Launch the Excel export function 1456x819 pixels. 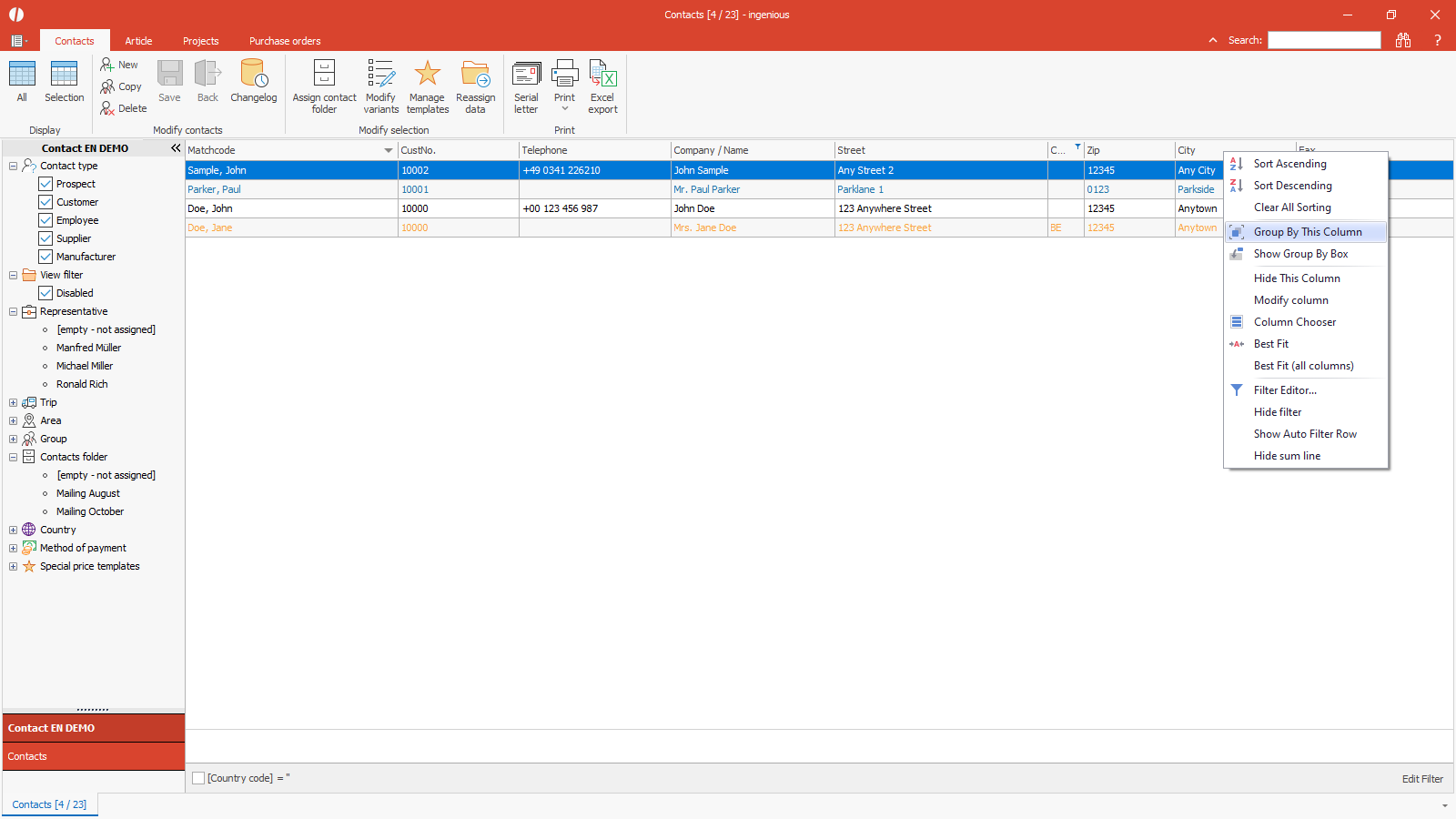(602, 75)
